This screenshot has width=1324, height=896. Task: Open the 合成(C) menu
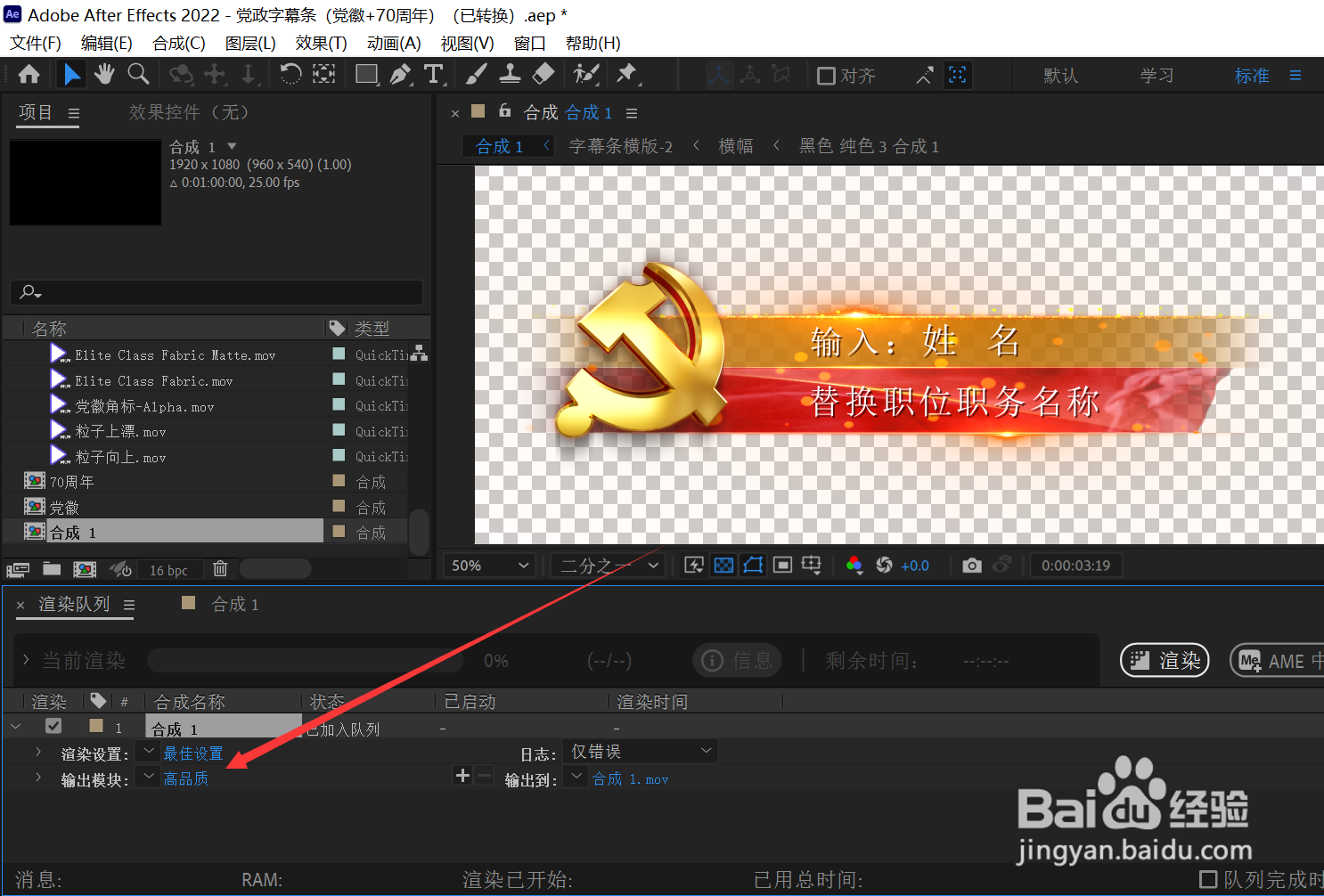pos(179,43)
